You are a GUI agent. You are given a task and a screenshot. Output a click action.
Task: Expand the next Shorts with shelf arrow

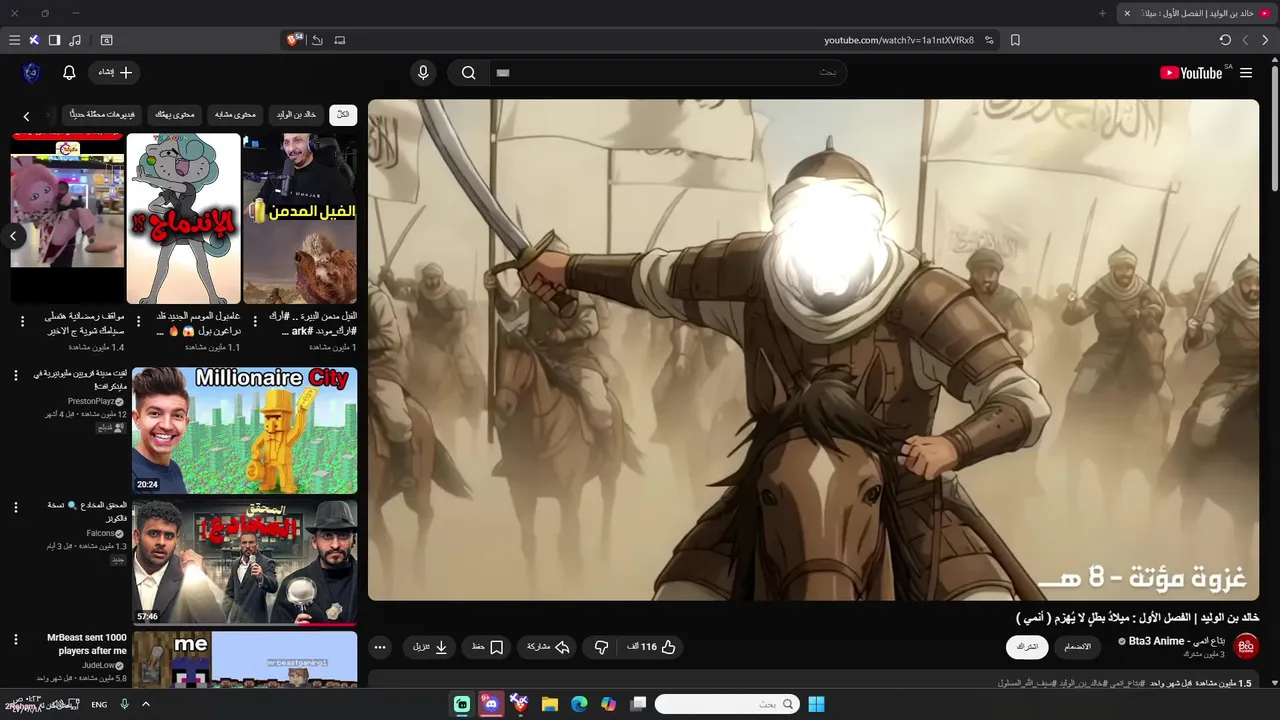pos(14,236)
